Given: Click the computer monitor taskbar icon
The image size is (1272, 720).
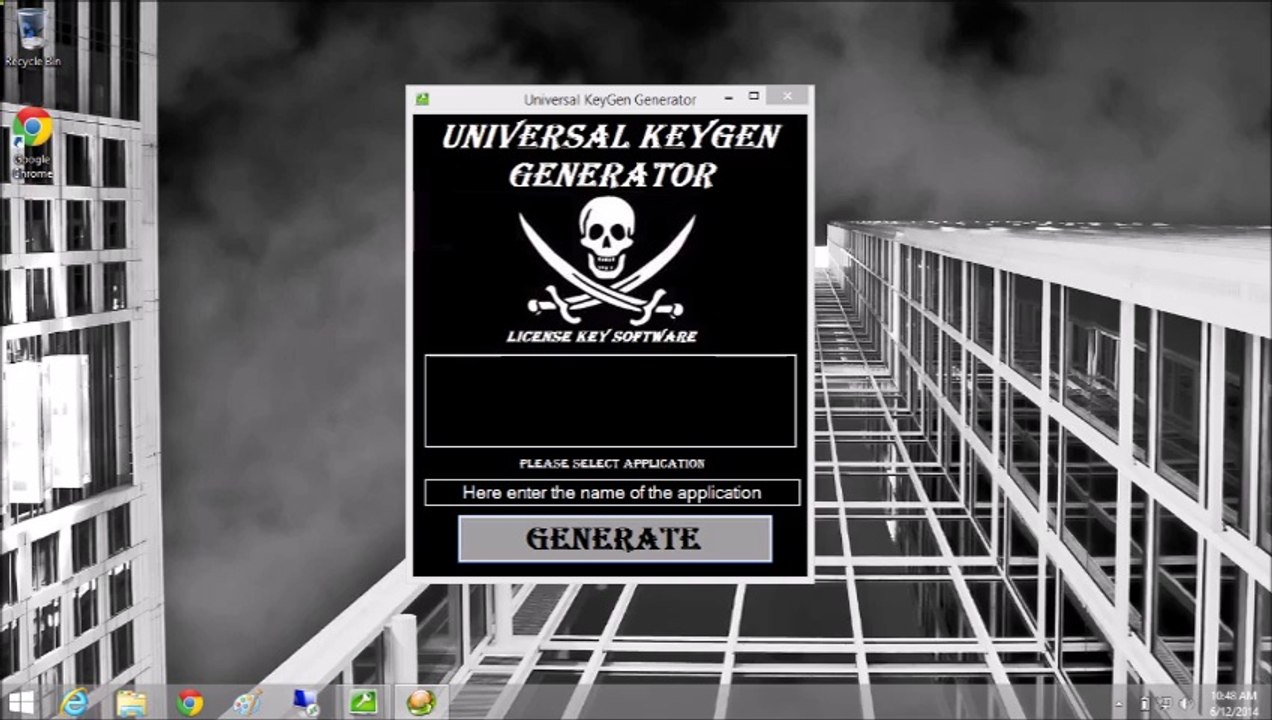Looking at the screenshot, I should point(305,702).
